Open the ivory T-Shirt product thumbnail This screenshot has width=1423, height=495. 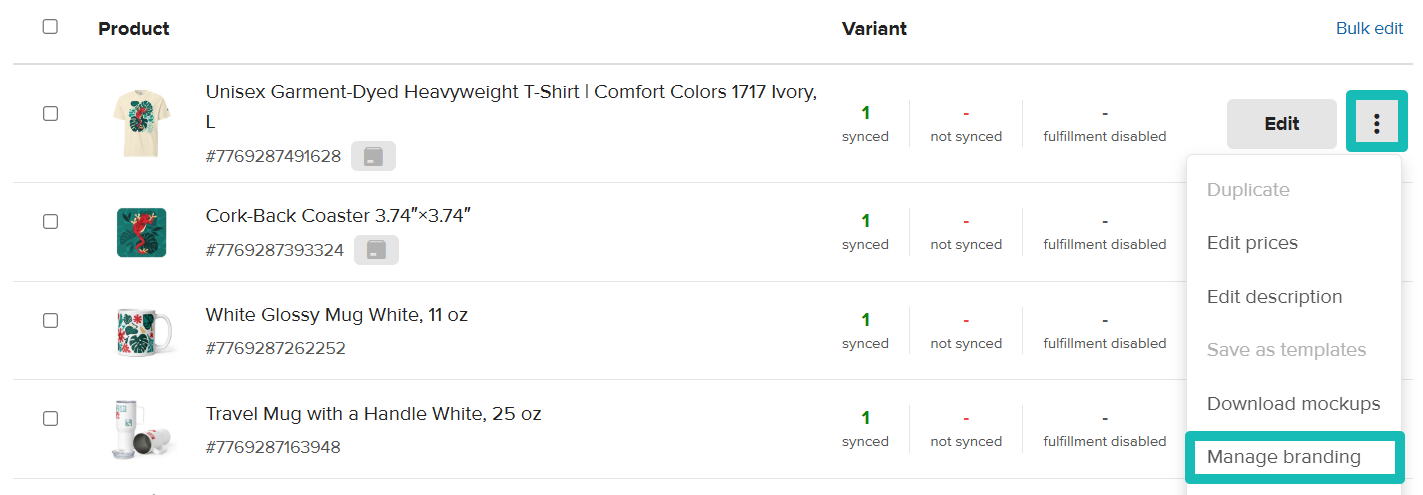pos(141,124)
